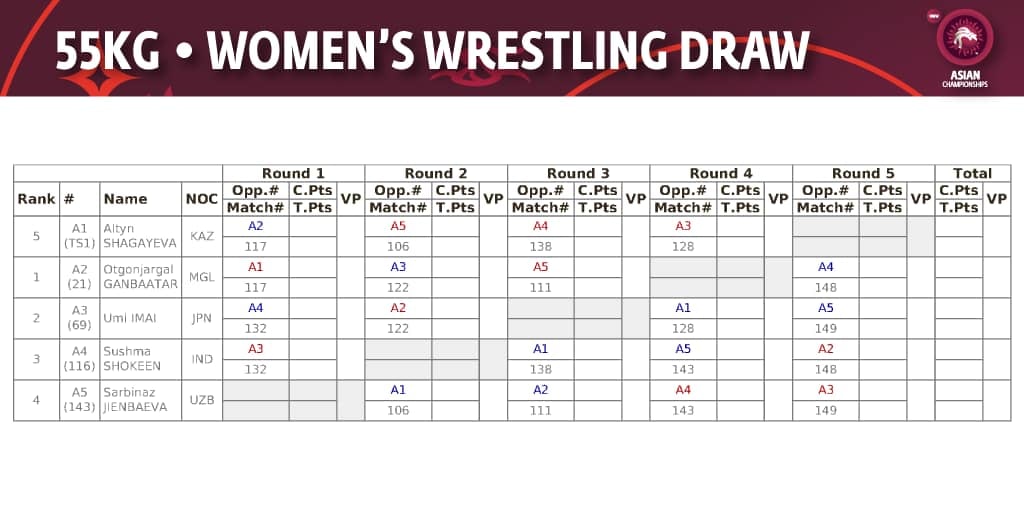Open Otgonjargal GANBAATAR's name entry
The height and width of the screenshot is (512, 1024).
[140, 277]
